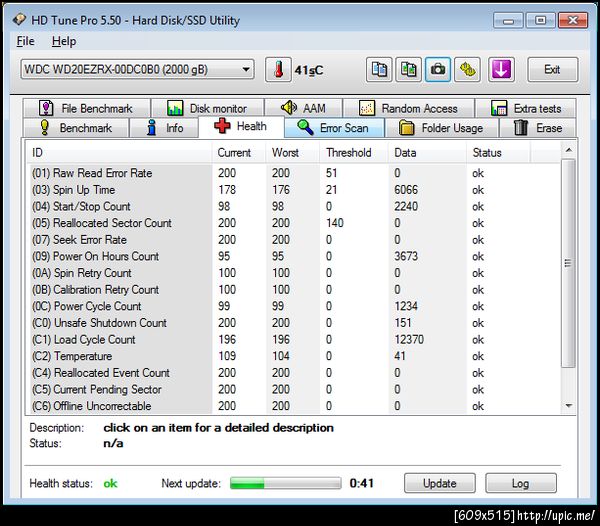600x526 pixels.
Task: Click the Next update progress bar
Action: point(285,483)
